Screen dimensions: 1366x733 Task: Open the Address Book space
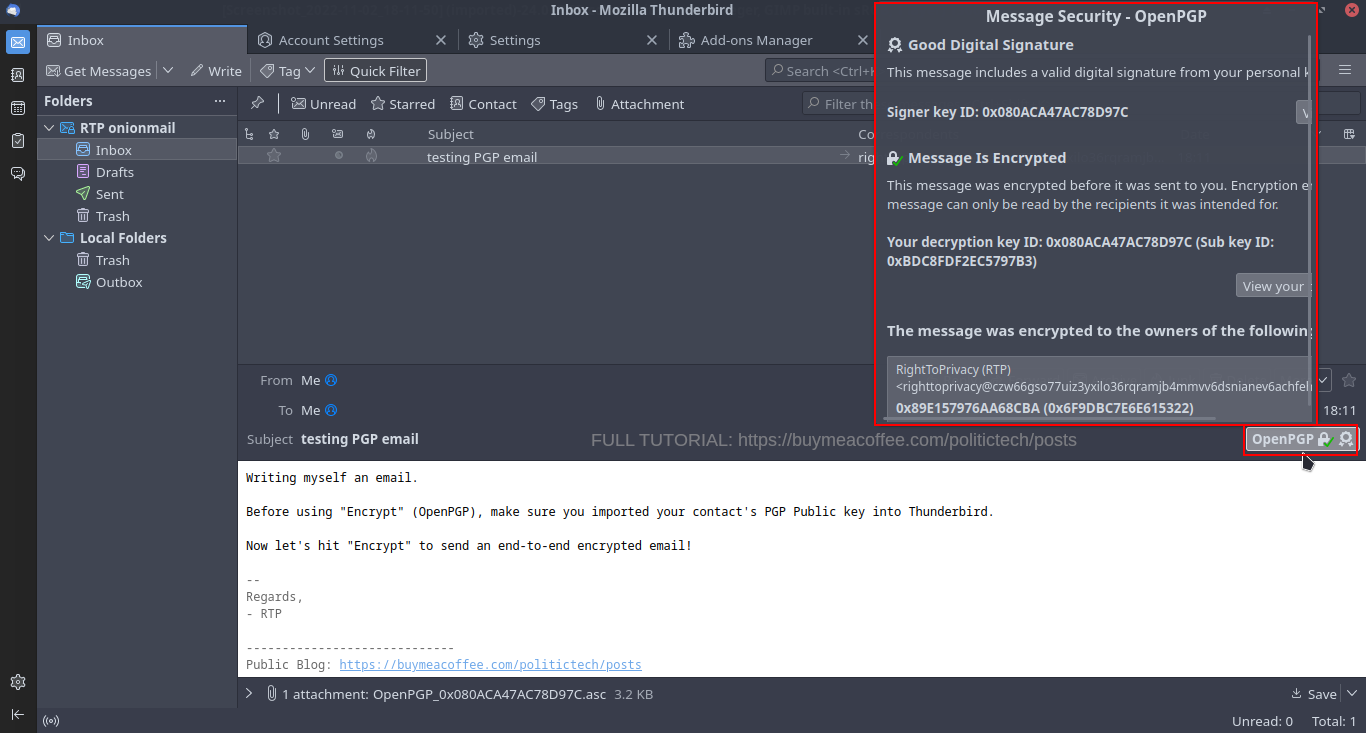coord(18,75)
